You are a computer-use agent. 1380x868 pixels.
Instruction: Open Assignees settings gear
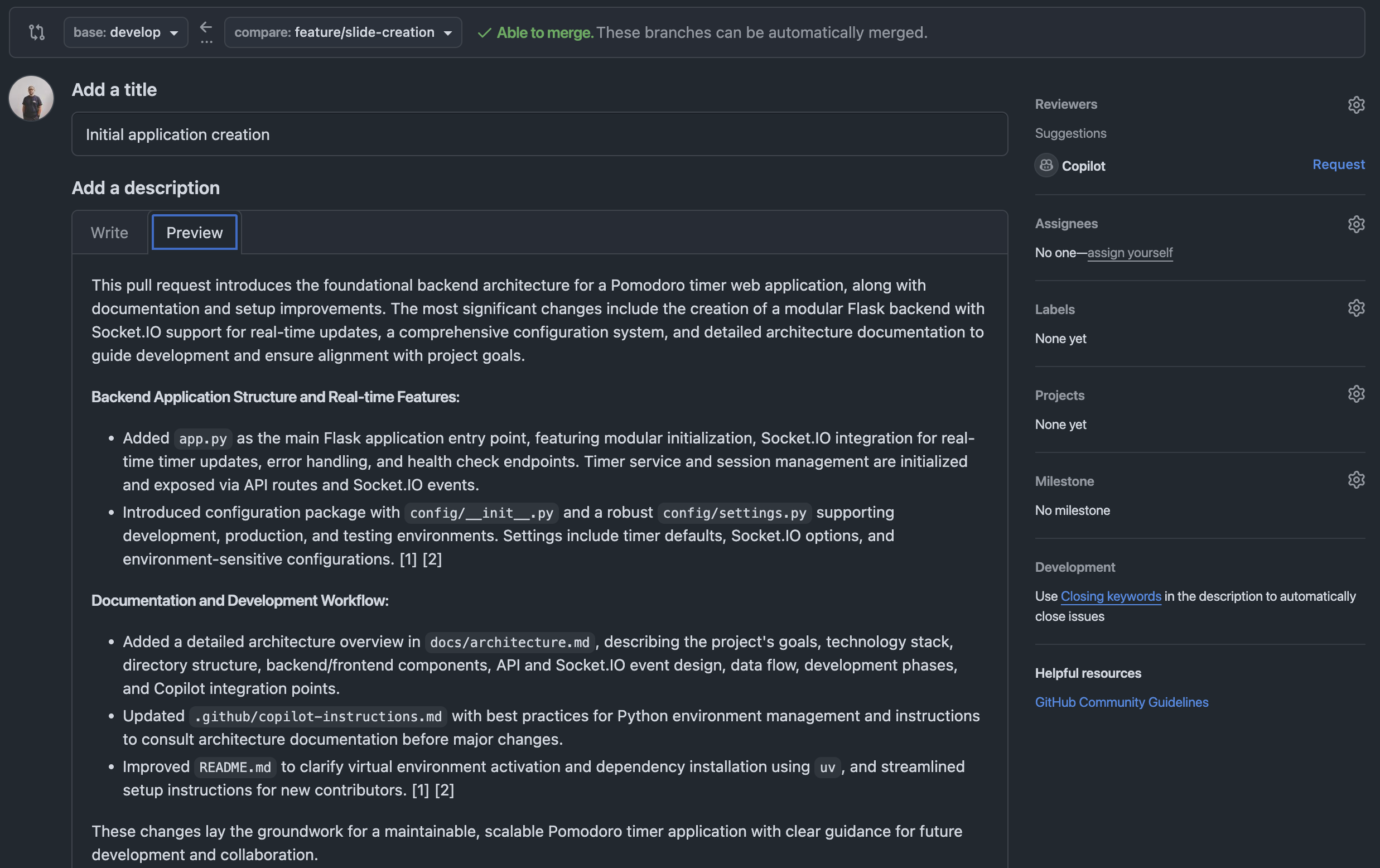click(1356, 224)
